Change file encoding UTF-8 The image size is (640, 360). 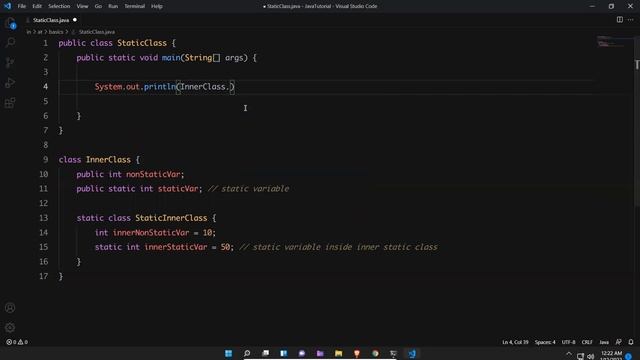(568, 342)
